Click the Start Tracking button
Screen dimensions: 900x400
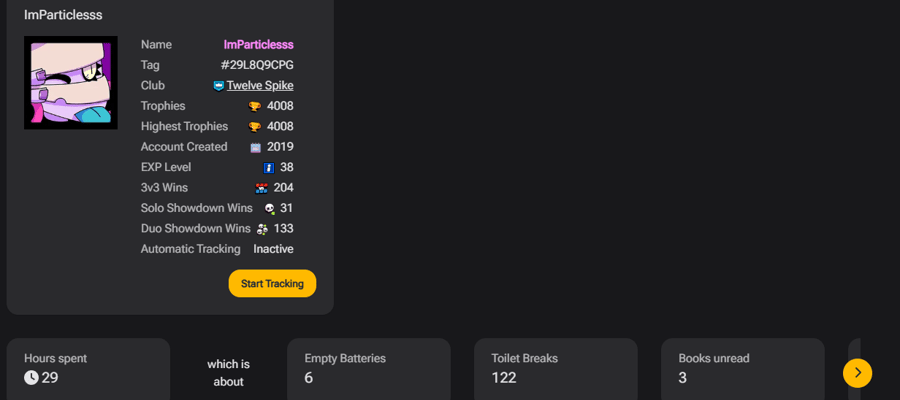pyautogui.click(x=272, y=284)
